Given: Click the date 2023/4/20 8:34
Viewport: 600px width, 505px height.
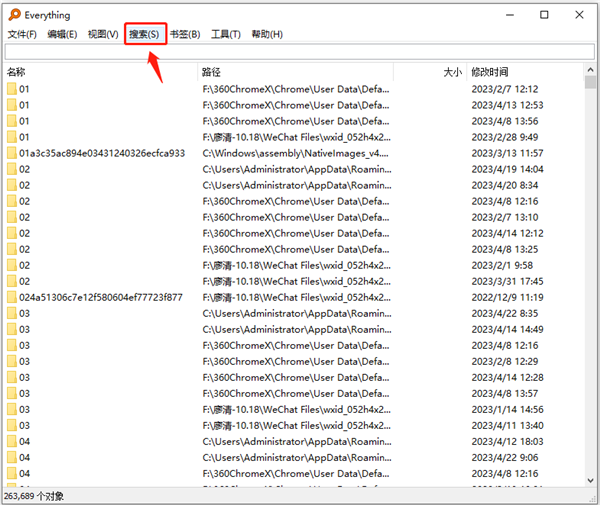Looking at the screenshot, I should point(505,186).
